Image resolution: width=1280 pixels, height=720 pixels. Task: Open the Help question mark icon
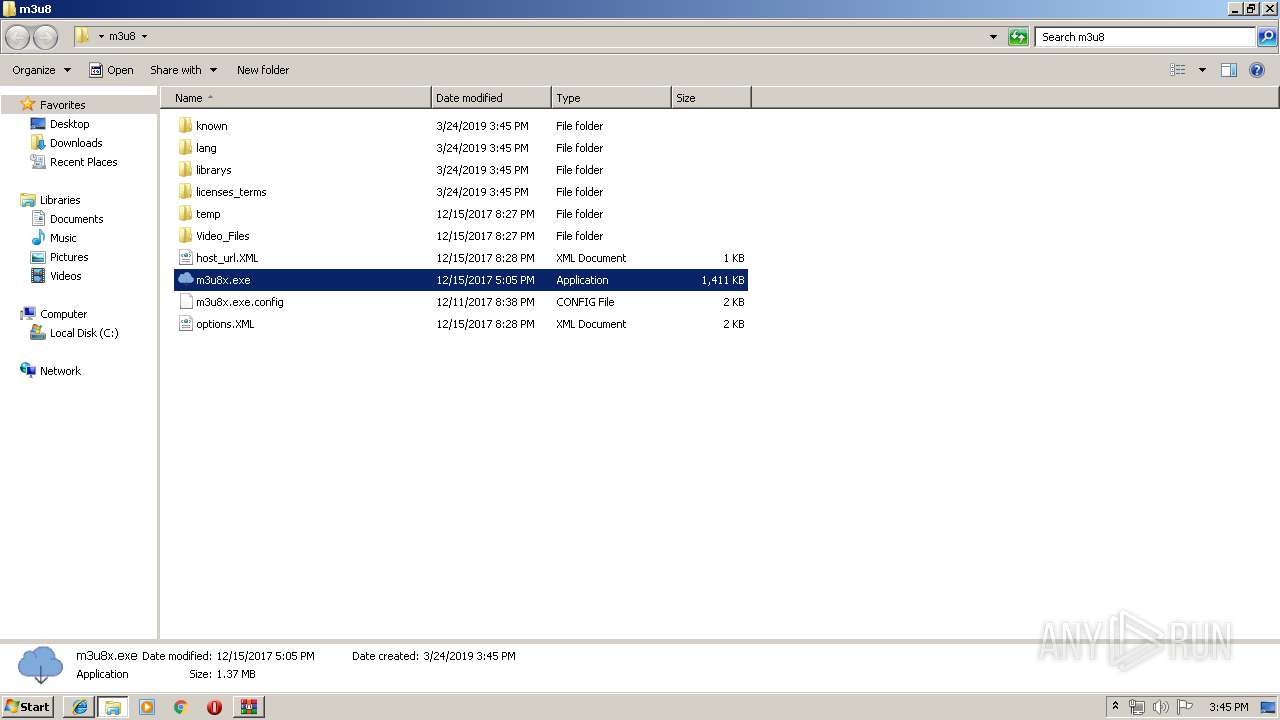tap(1257, 70)
